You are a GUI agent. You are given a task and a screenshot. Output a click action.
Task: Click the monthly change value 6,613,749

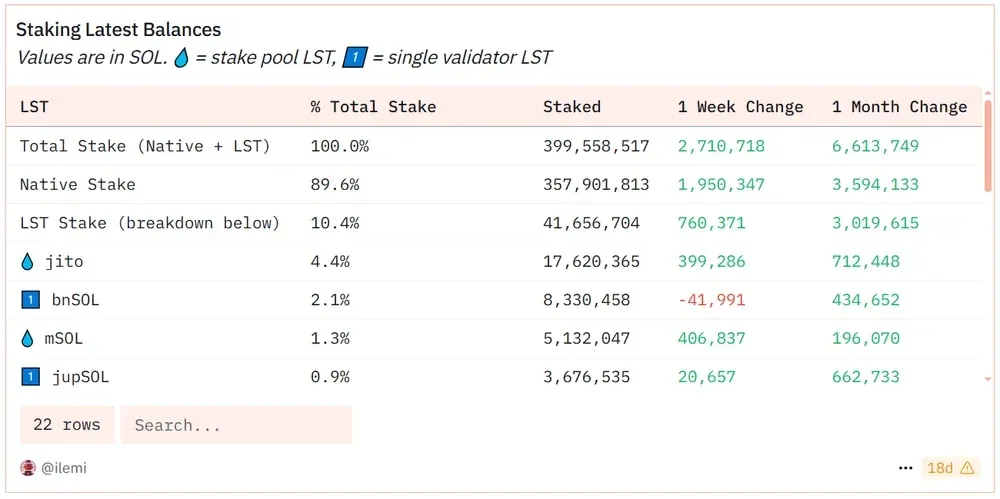[876, 146]
